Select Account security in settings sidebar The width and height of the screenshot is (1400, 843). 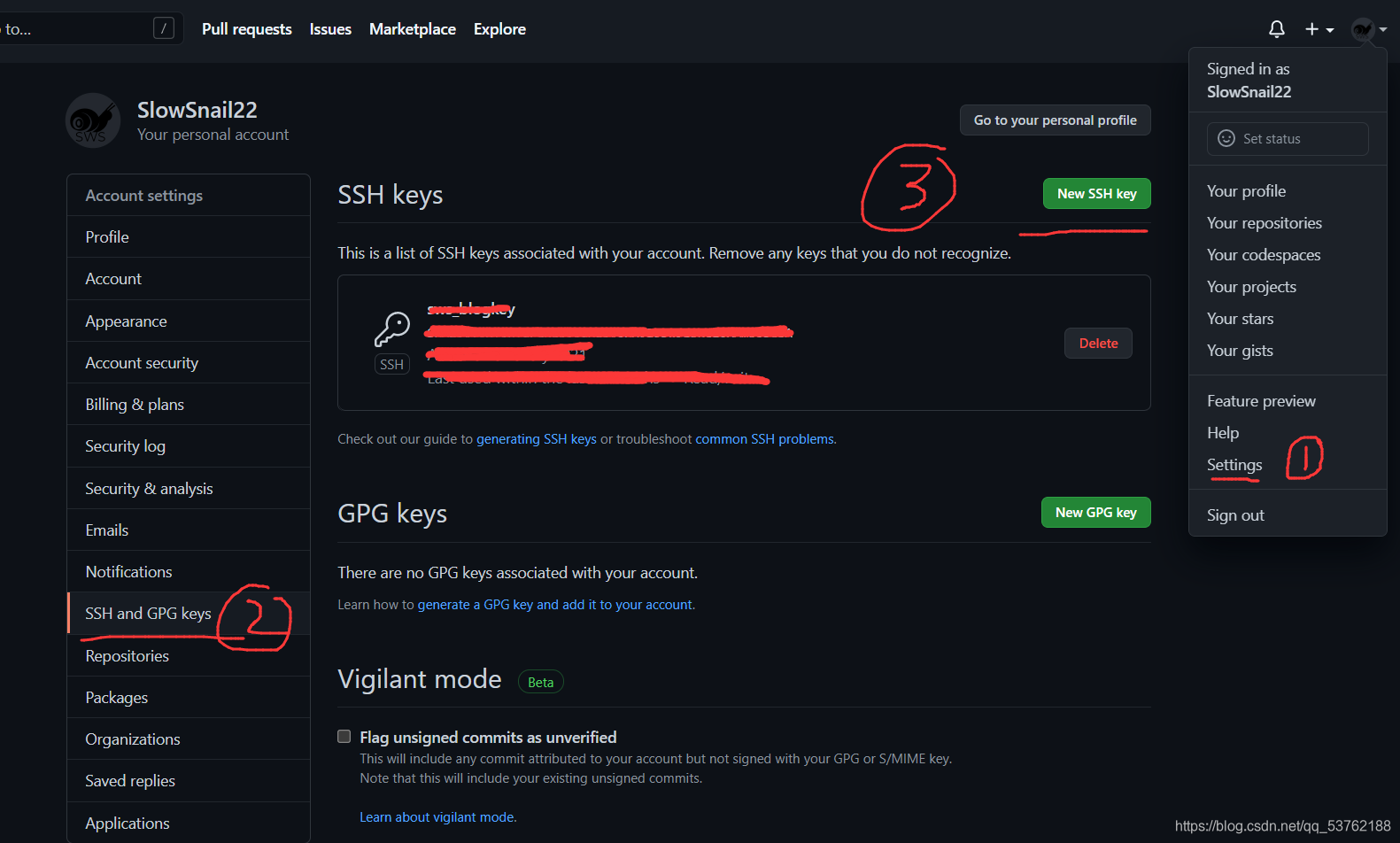189,363
